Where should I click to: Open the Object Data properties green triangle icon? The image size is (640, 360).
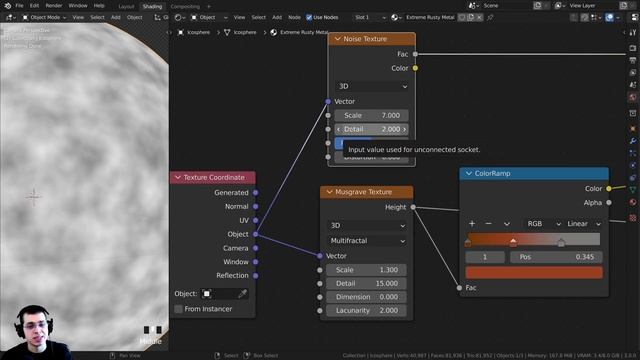[633, 189]
